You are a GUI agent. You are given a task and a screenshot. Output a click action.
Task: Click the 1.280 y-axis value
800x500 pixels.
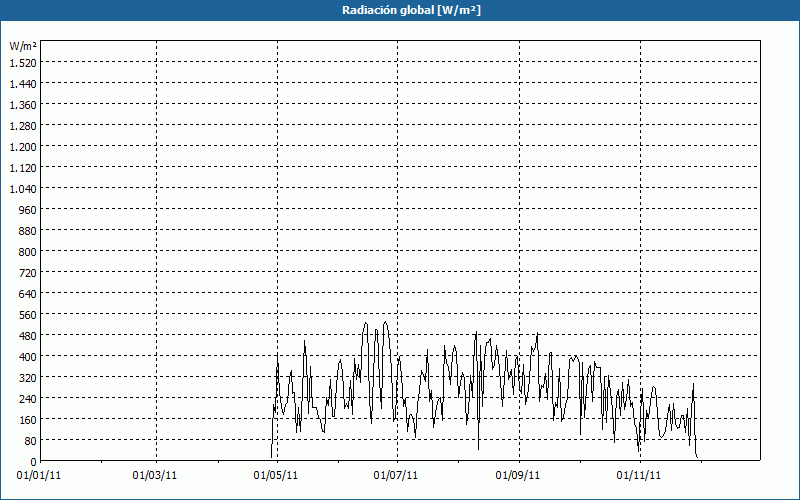pos(23,126)
